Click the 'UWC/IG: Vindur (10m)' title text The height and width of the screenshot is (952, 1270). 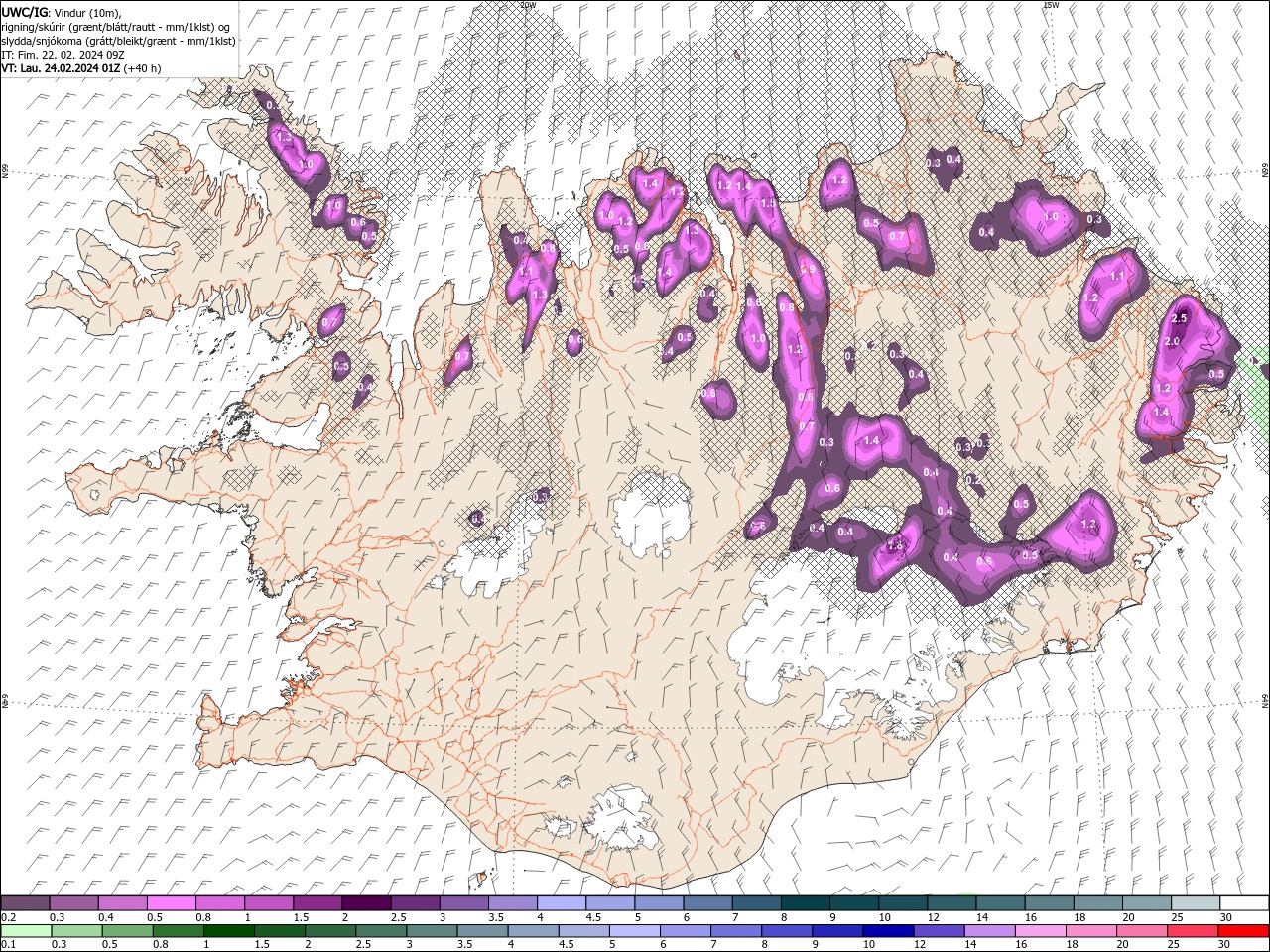(61, 12)
